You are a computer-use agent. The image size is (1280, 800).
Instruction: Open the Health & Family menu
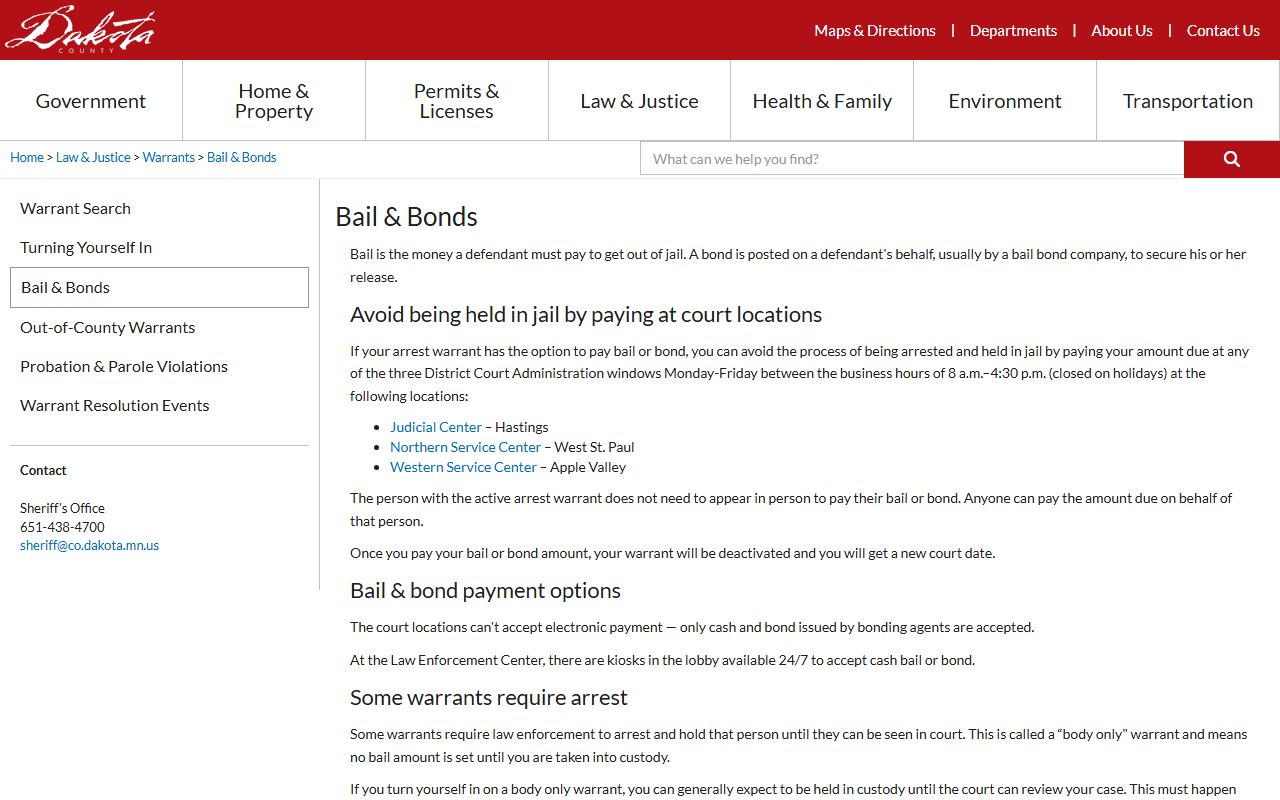822,101
